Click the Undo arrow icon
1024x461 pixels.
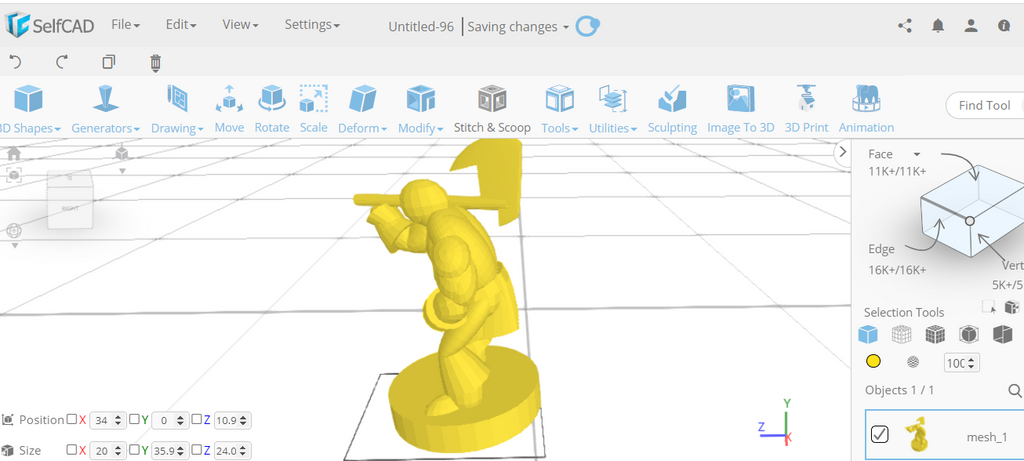pyautogui.click(x=15, y=62)
